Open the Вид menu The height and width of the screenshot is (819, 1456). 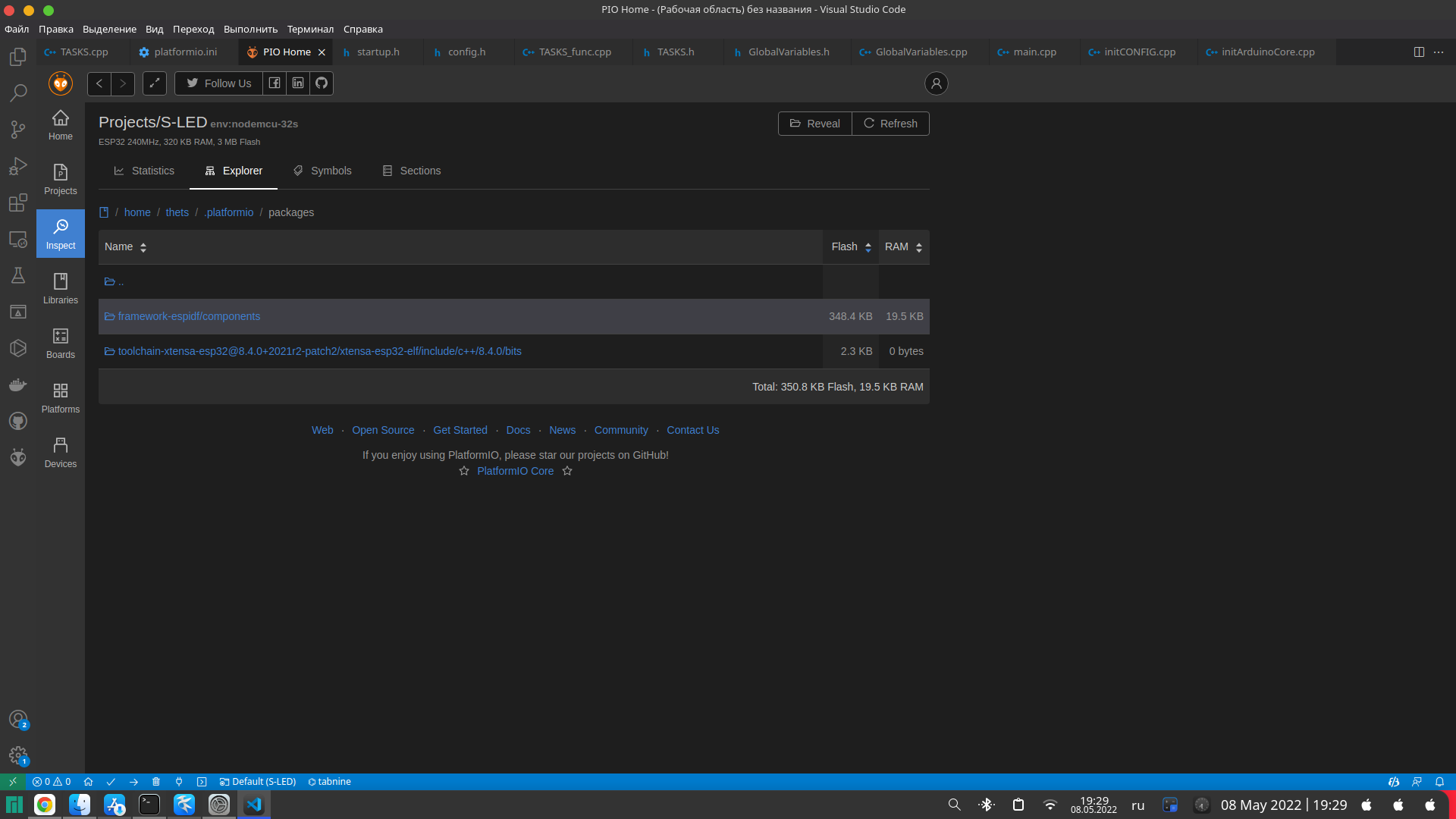(155, 30)
